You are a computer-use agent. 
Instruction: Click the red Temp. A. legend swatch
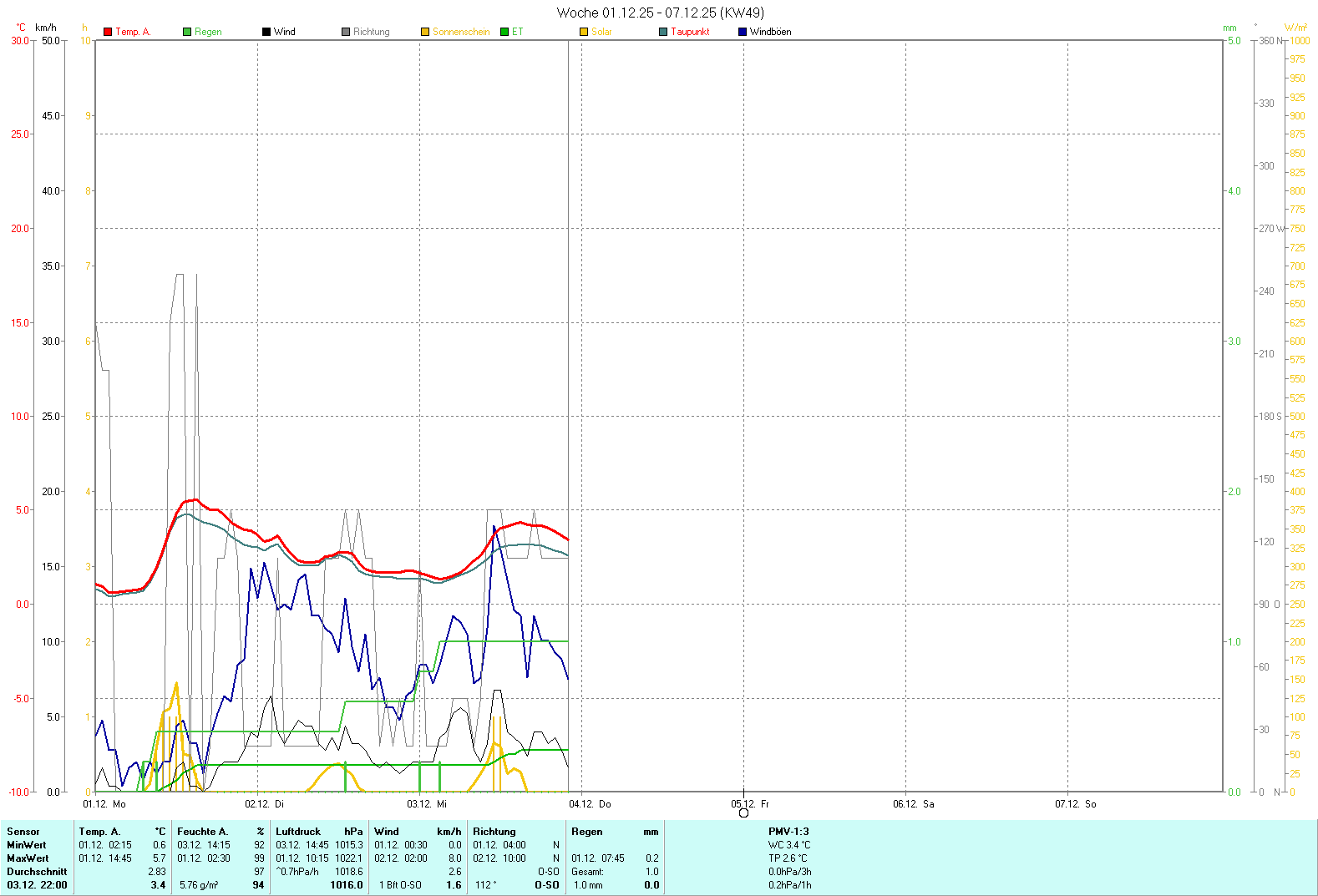(x=108, y=32)
